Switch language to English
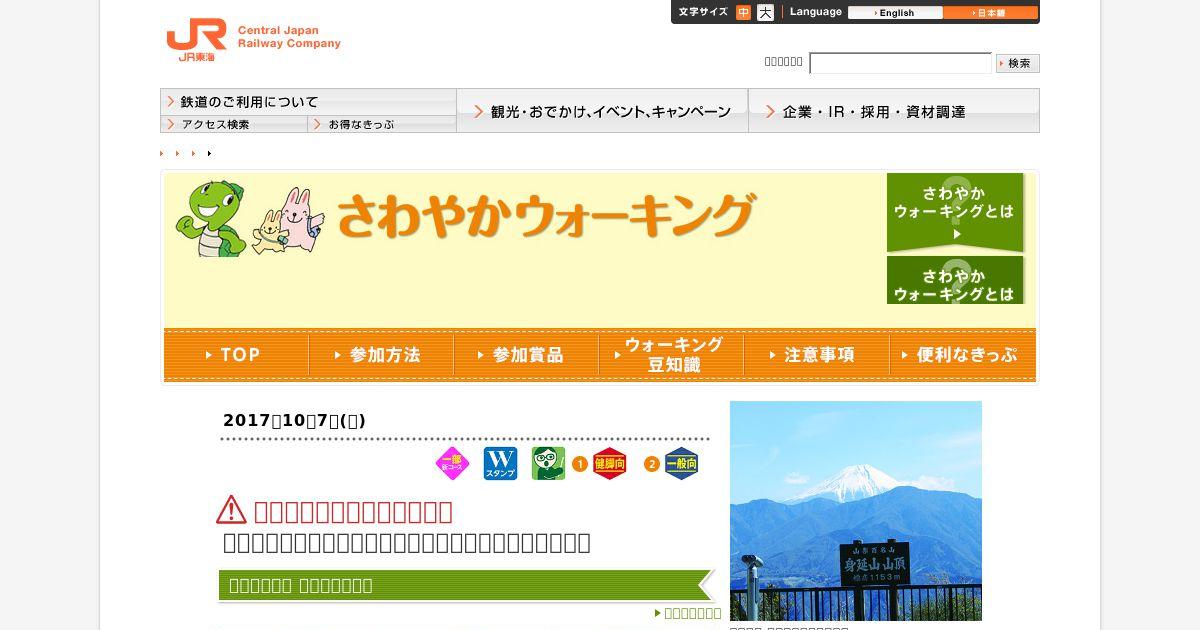The width and height of the screenshot is (1200, 630). coord(895,13)
